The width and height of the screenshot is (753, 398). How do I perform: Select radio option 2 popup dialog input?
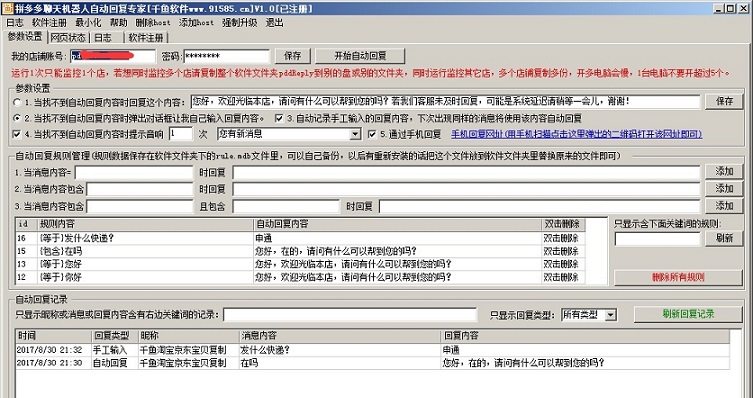[17, 118]
